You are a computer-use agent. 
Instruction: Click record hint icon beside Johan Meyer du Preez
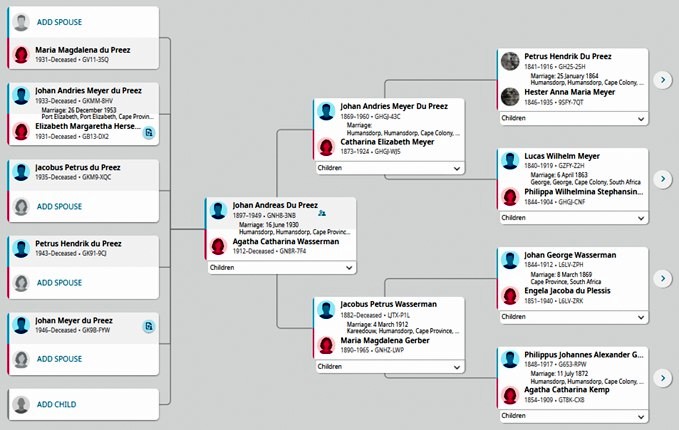pyautogui.click(x=149, y=326)
